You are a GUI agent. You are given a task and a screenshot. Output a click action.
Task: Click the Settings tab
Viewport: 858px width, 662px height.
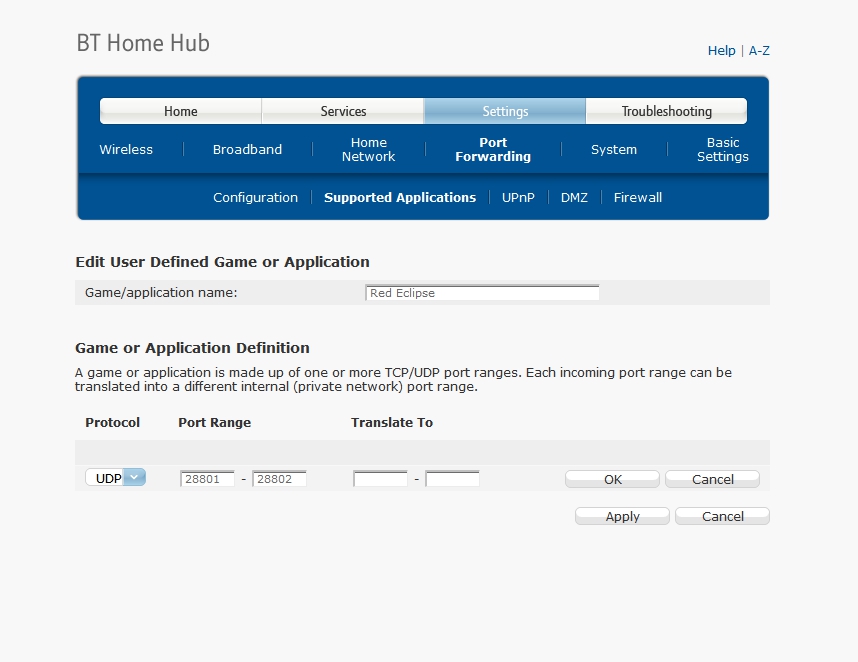click(x=505, y=111)
